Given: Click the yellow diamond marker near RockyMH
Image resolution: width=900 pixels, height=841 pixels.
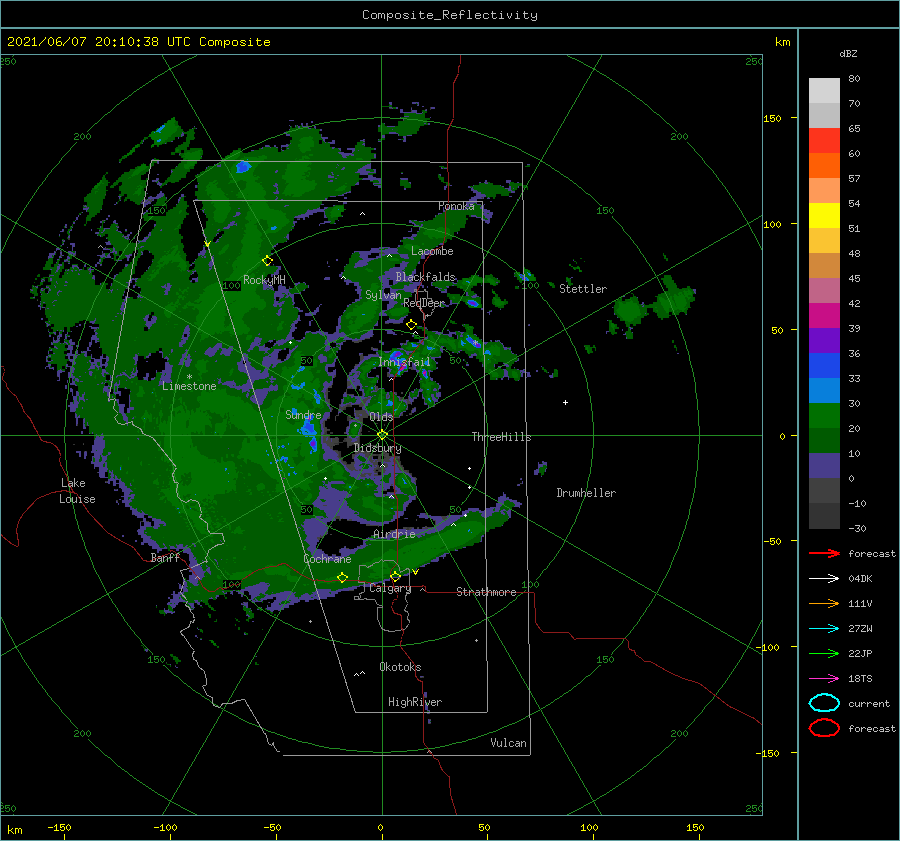Looking at the screenshot, I should coord(267,261).
